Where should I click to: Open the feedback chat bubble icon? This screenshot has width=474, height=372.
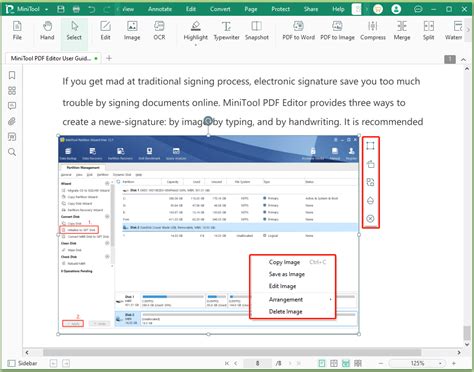click(x=418, y=9)
